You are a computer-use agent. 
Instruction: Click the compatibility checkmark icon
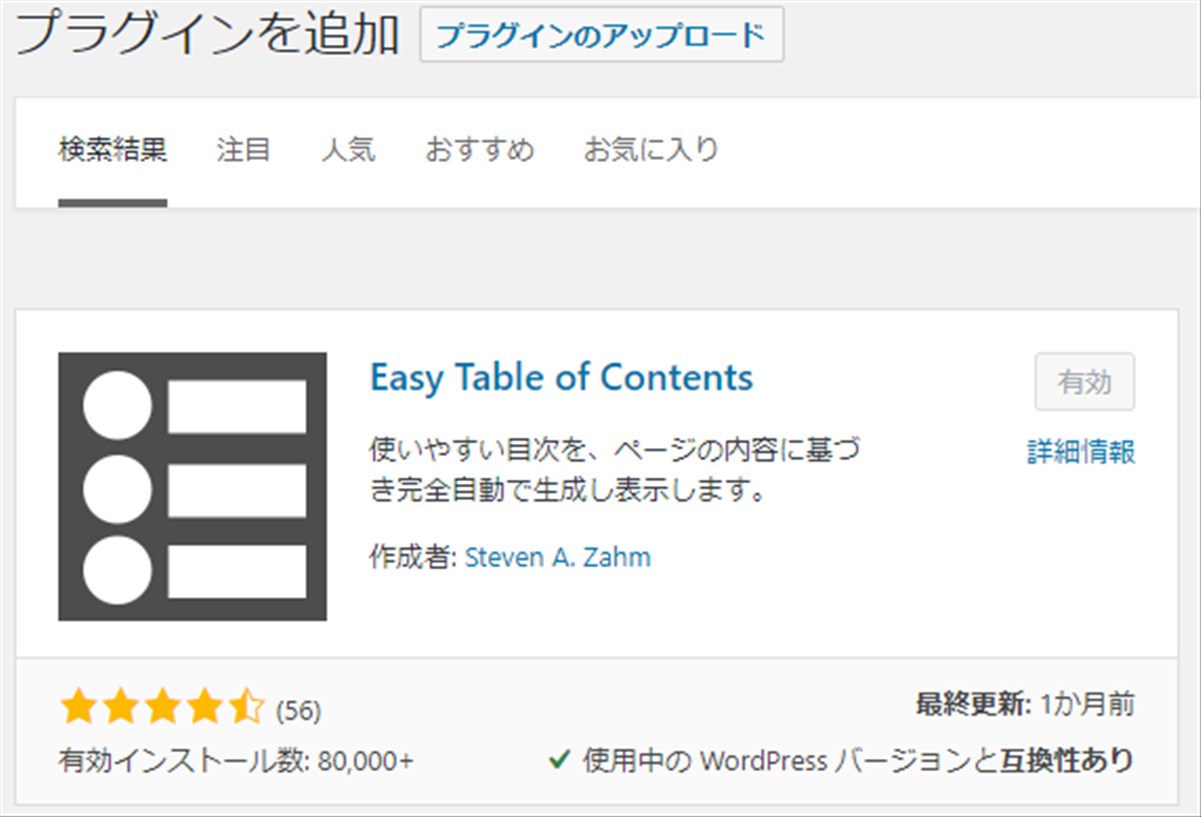pos(559,761)
